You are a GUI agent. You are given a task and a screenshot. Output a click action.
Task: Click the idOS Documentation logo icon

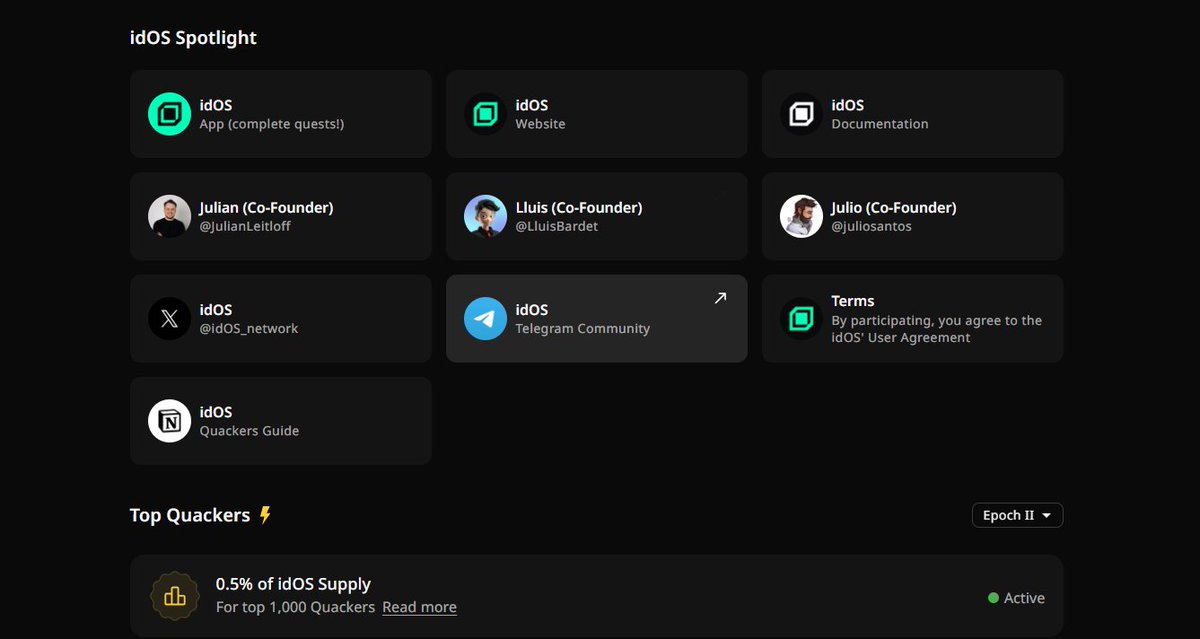[x=801, y=114]
